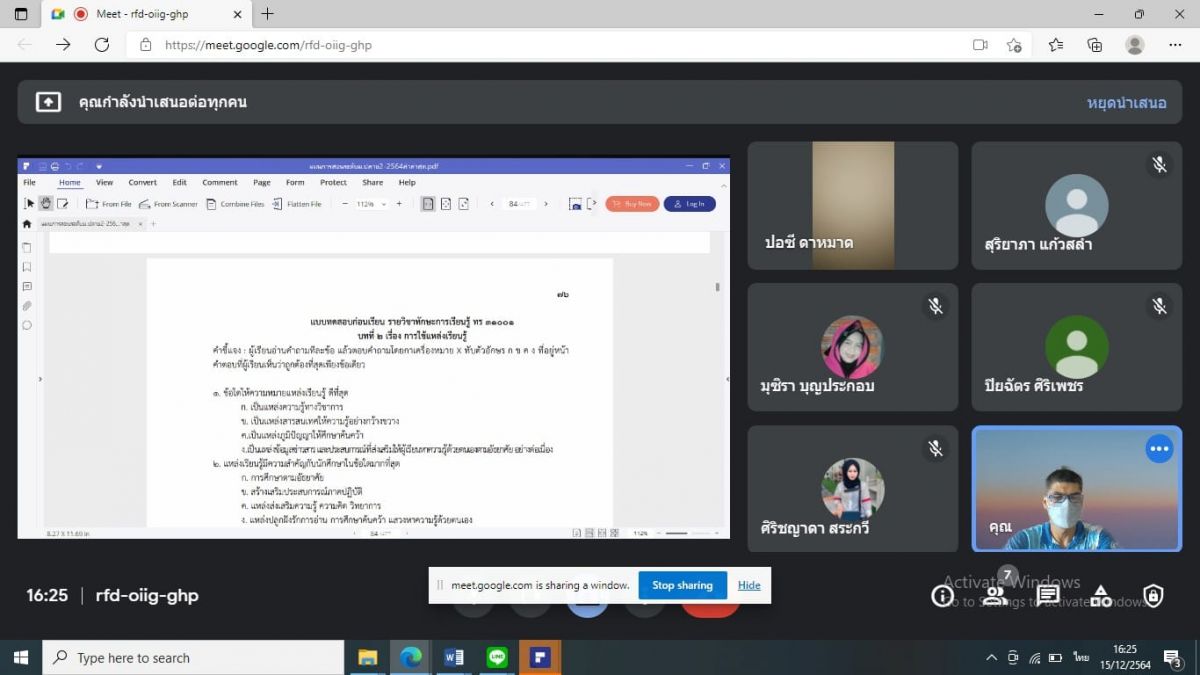Select the shared PDF presentation tile
Screen dimensions: 1200x675
pos(373,348)
